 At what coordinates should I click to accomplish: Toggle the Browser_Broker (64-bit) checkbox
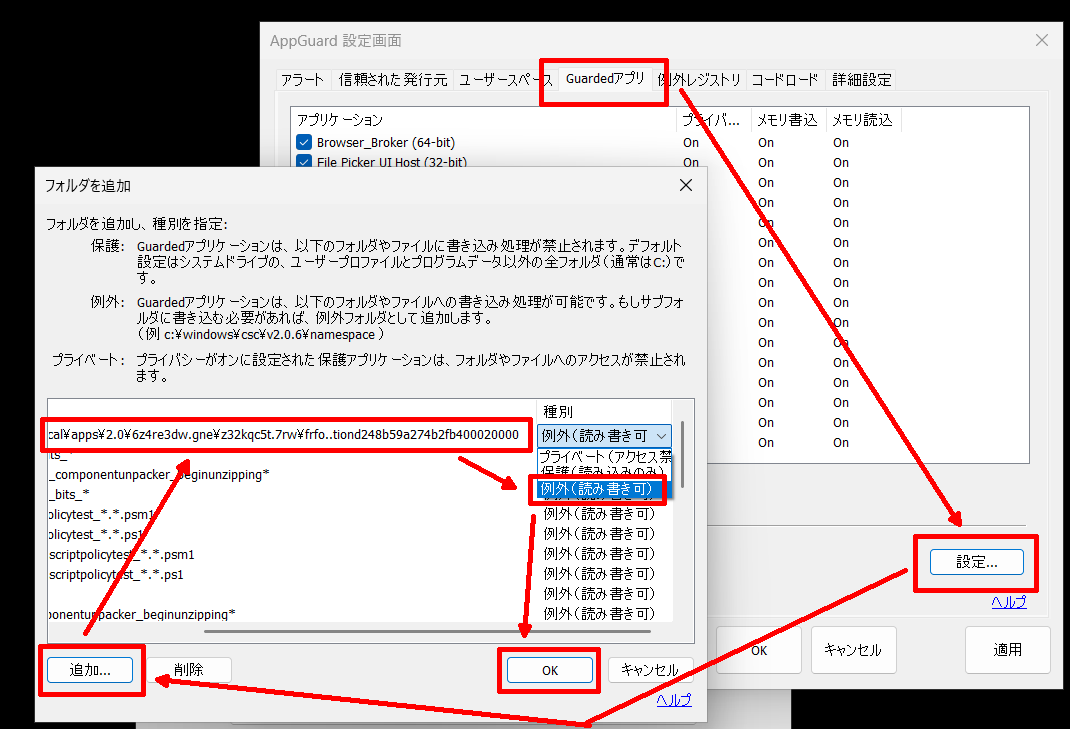click(305, 143)
